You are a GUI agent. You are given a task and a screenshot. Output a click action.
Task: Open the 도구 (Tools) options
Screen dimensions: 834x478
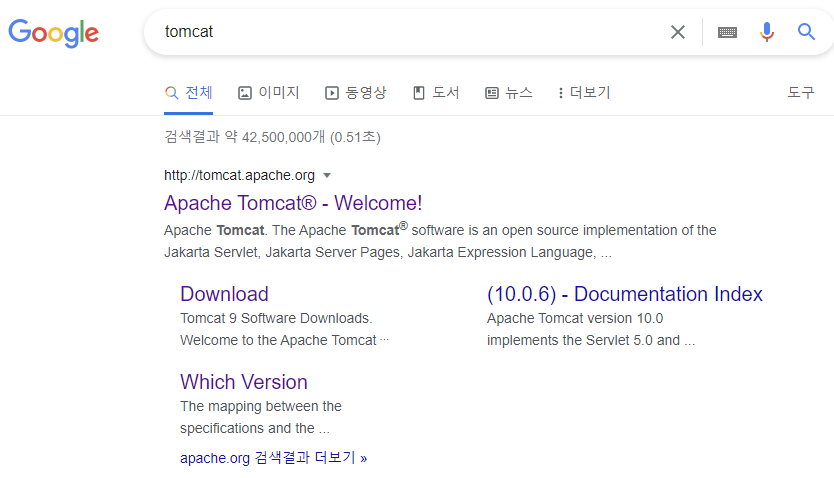click(800, 93)
